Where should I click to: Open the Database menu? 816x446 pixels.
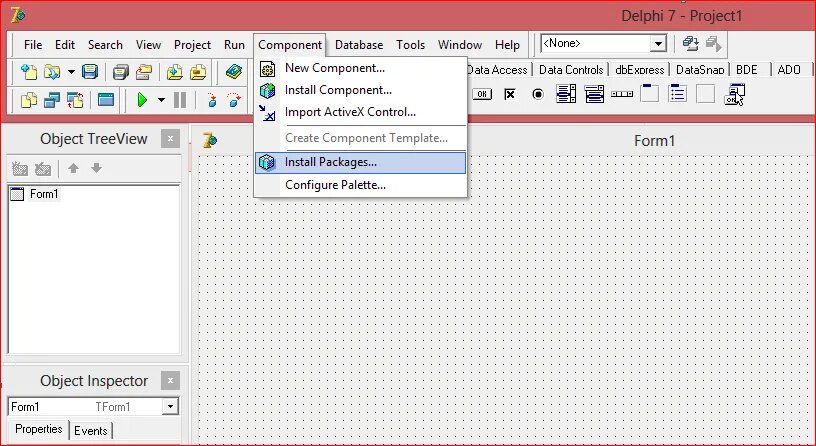359,45
